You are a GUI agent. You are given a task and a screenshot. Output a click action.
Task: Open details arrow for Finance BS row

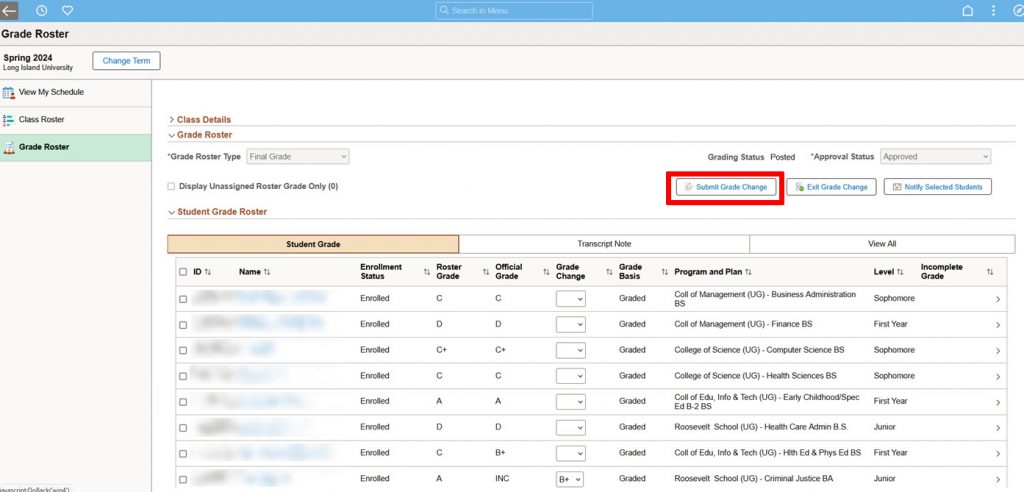coord(998,325)
